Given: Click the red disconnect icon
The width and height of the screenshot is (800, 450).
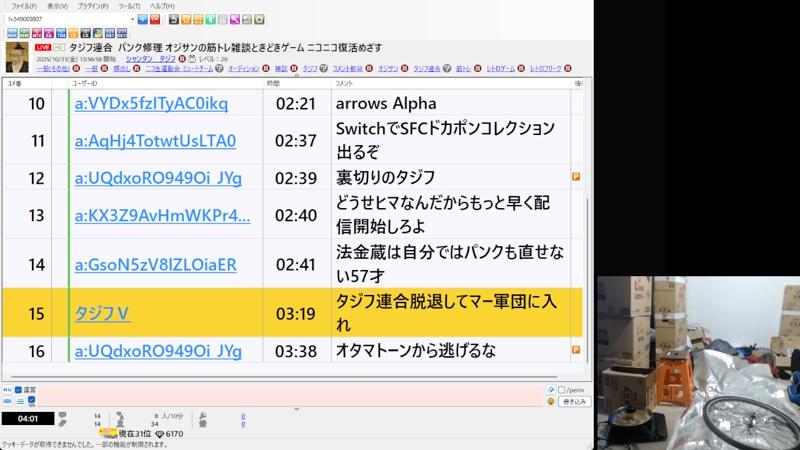Looking at the screenshot, I should point(155,19).
